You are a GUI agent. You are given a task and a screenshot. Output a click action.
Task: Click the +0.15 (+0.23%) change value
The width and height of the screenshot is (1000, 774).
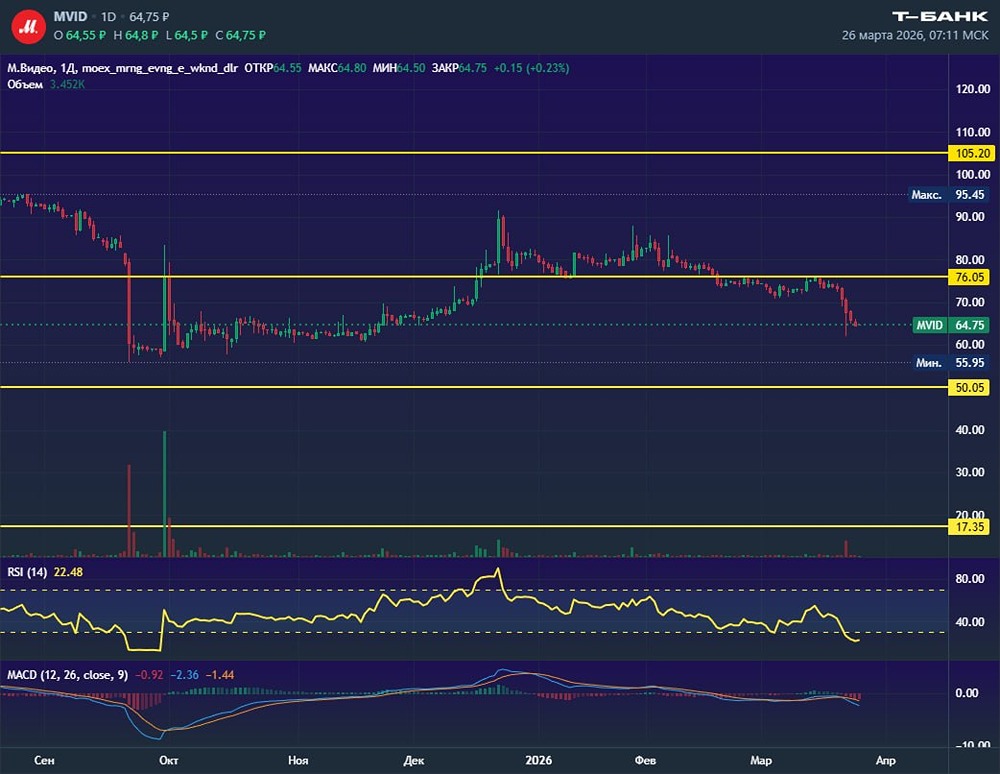coord(531,68)
